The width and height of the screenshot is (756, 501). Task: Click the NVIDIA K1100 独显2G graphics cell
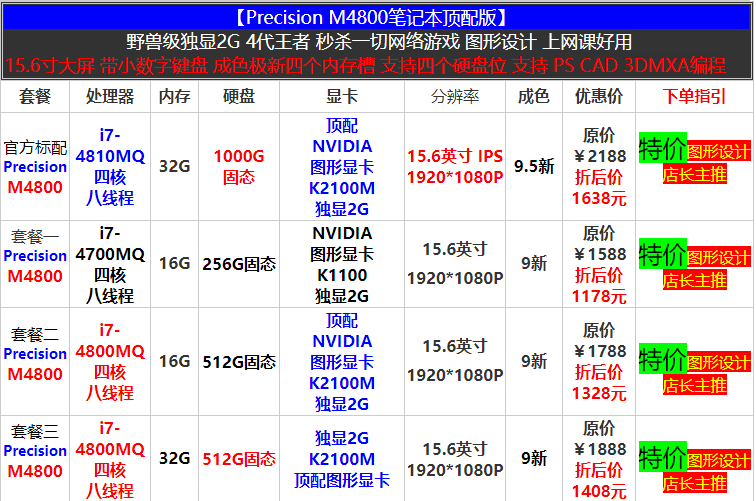pos(342,264)
